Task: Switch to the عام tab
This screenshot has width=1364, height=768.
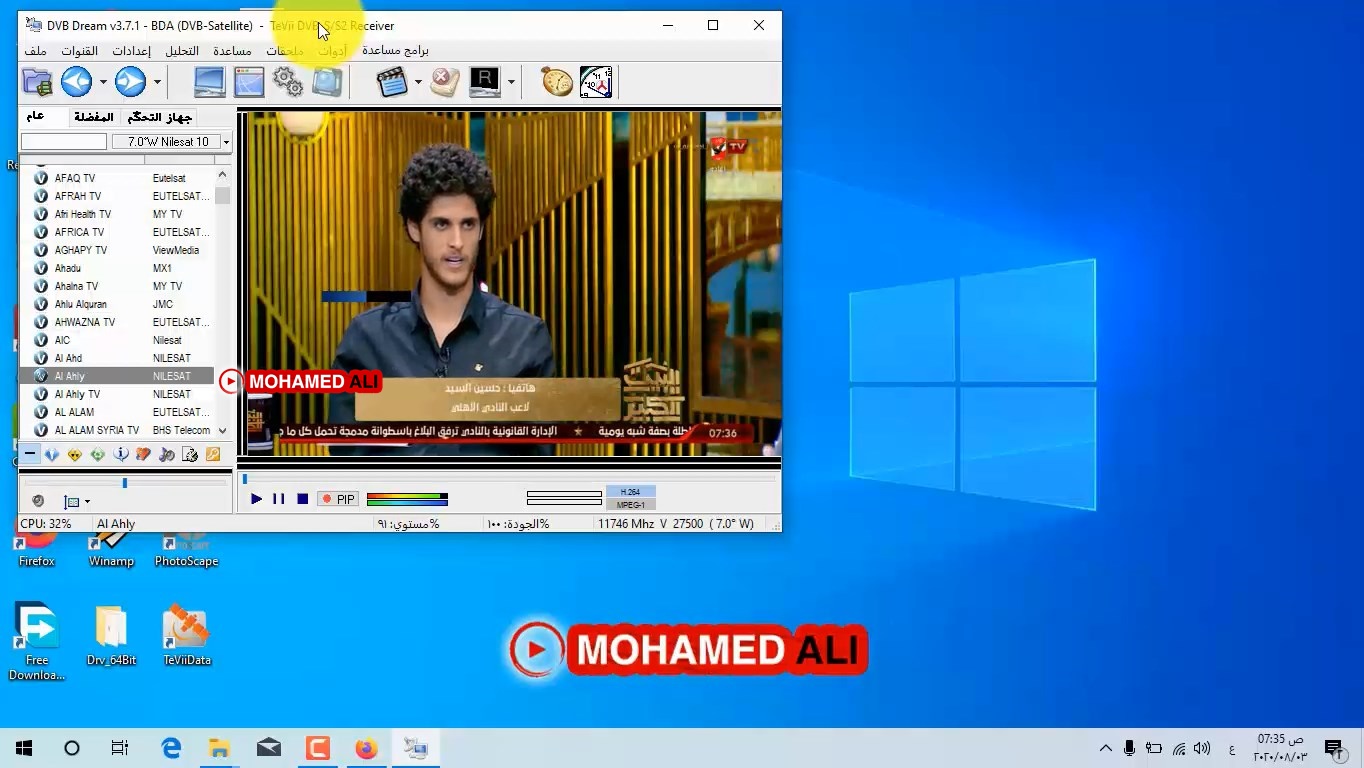Action: tap(35, 117)
